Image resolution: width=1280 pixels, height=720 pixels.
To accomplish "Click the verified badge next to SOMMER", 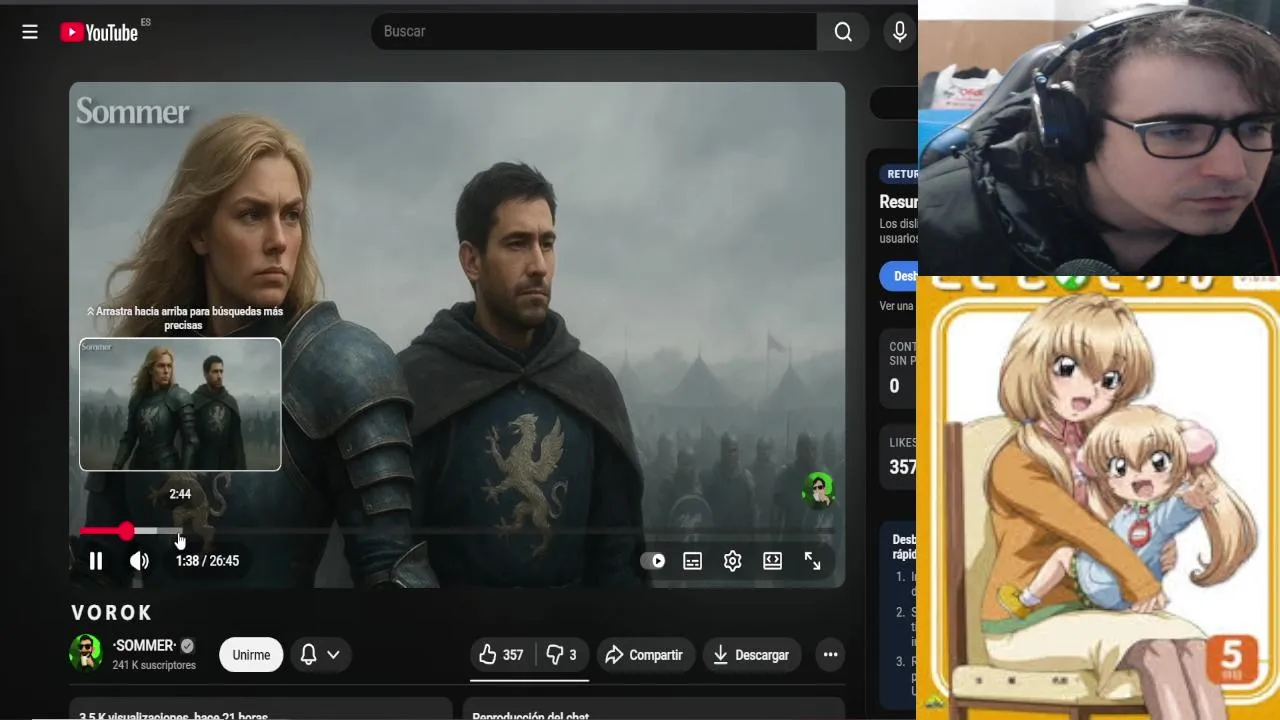I will (187, 646).
